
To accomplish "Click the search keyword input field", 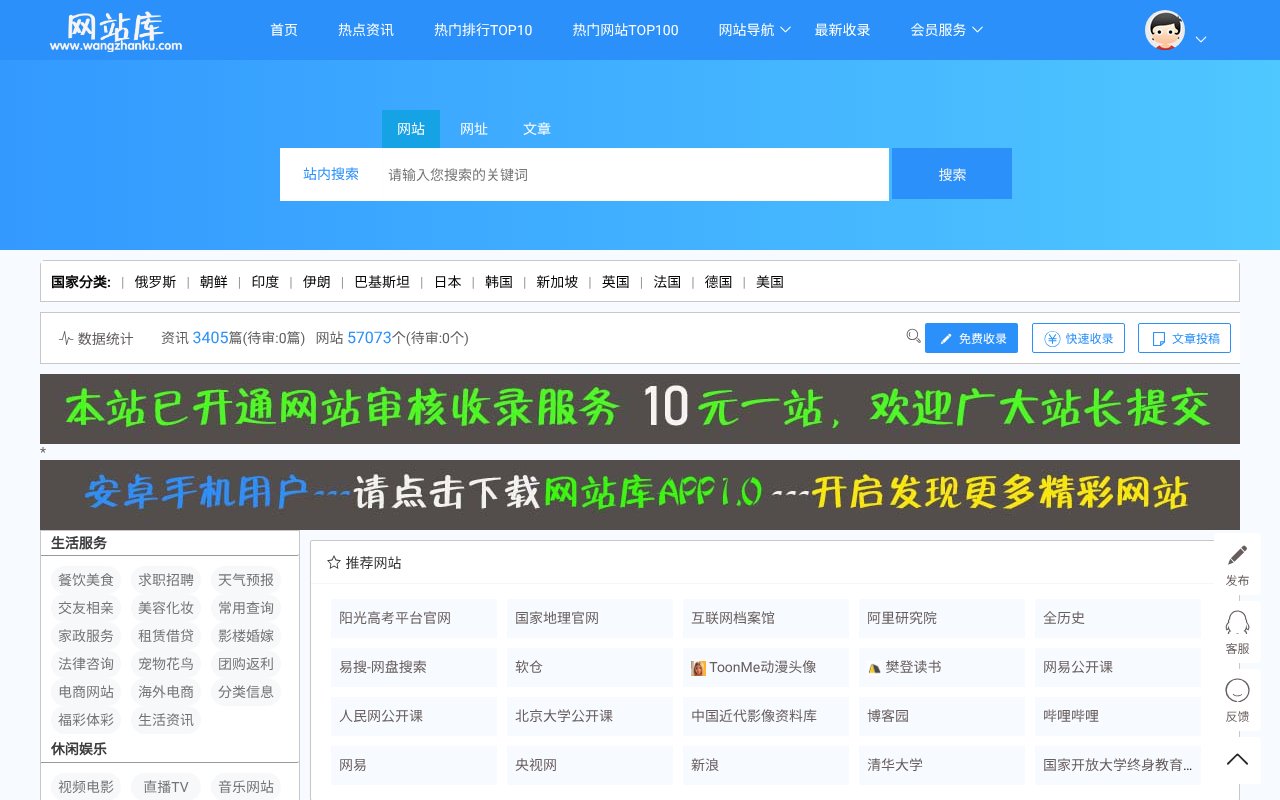I will (x=630, y=174).
